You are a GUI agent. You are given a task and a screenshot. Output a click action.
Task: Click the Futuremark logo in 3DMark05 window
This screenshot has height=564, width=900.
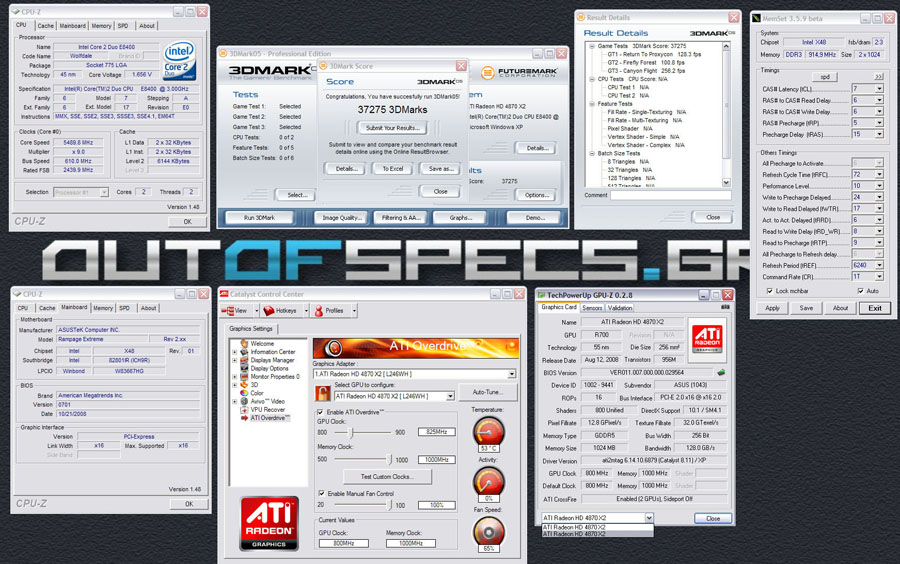519,73
